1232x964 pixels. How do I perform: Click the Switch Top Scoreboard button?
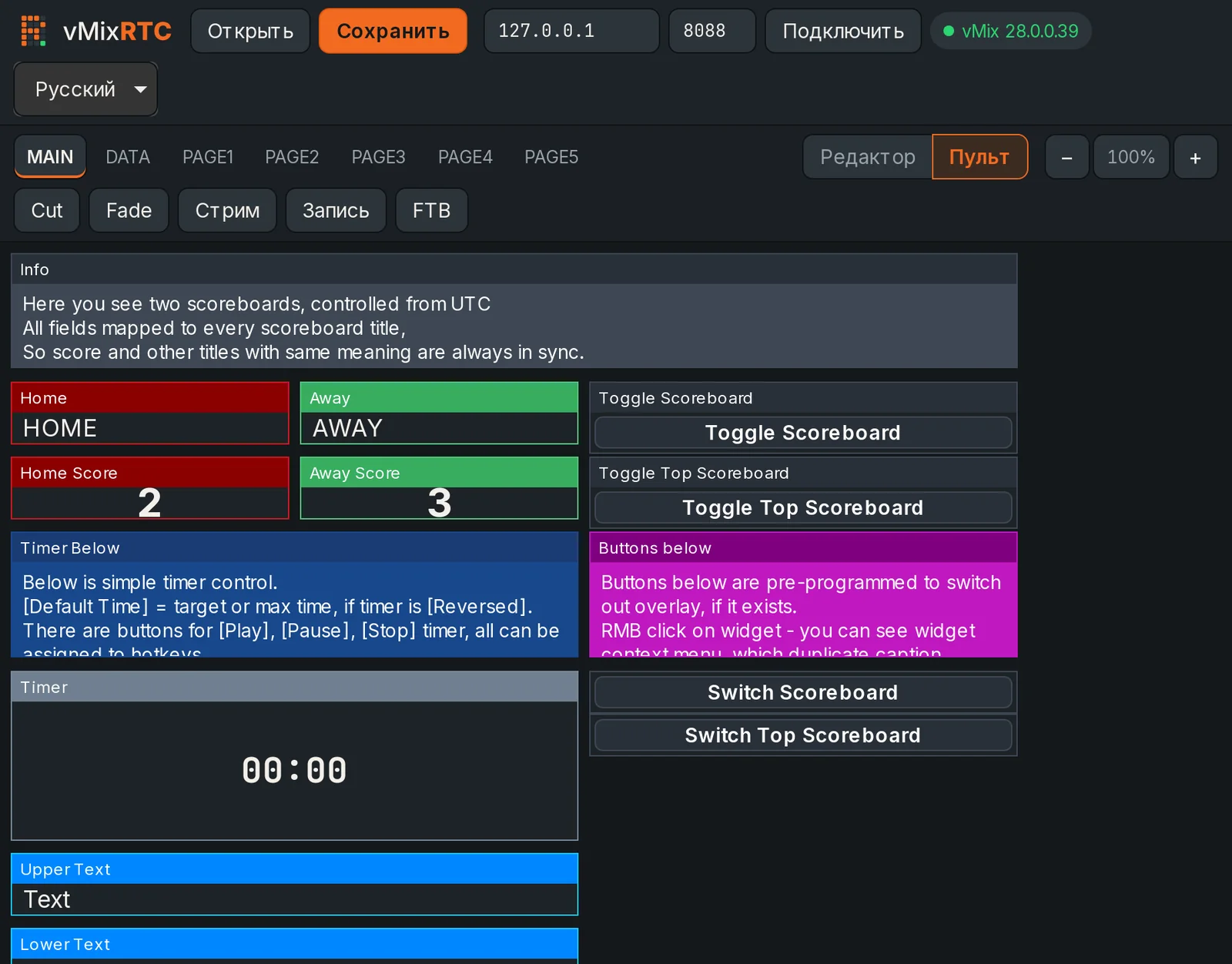[803, 735]
